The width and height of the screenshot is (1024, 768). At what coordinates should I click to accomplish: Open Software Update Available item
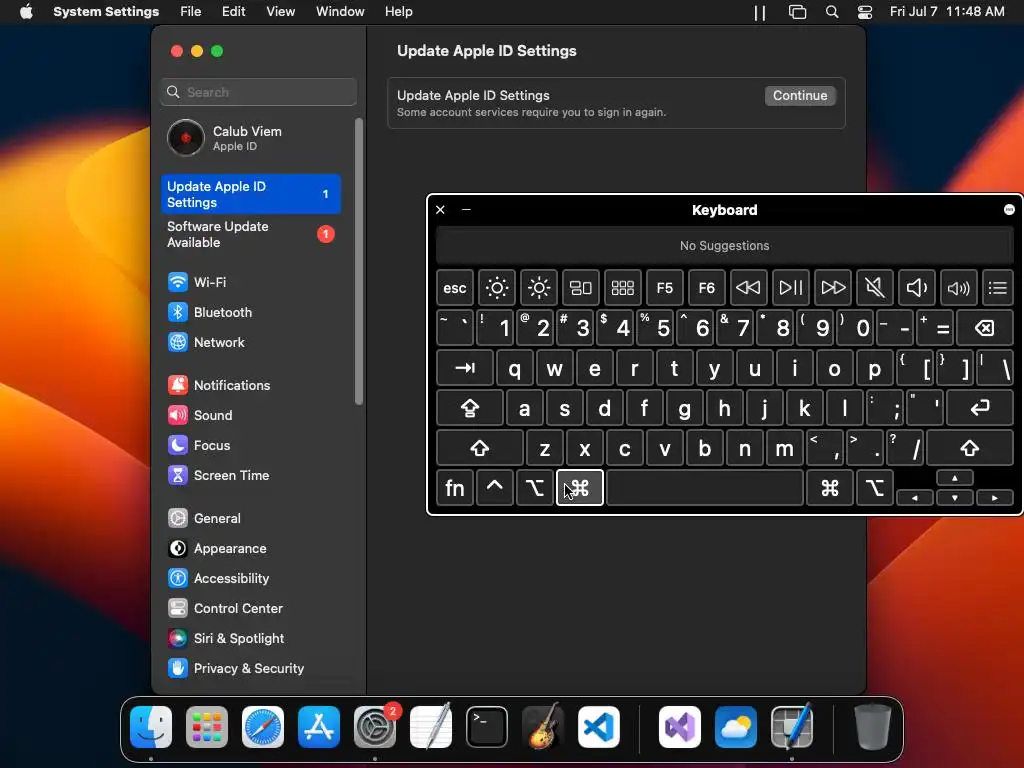click(251, 234)
